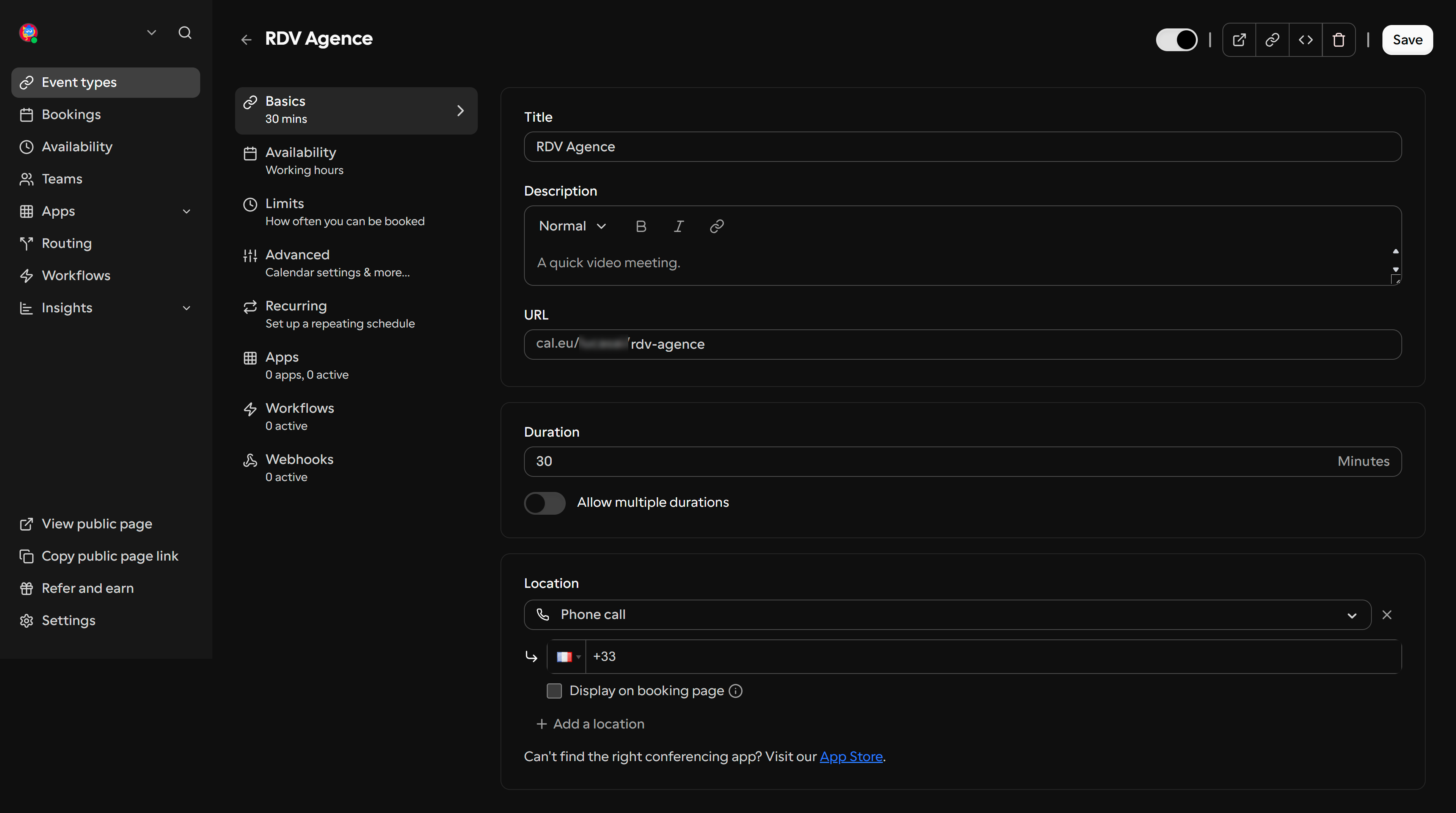The image size is (1456, 813).
Task: Open embed code icon
Action: coord(1305,39)
